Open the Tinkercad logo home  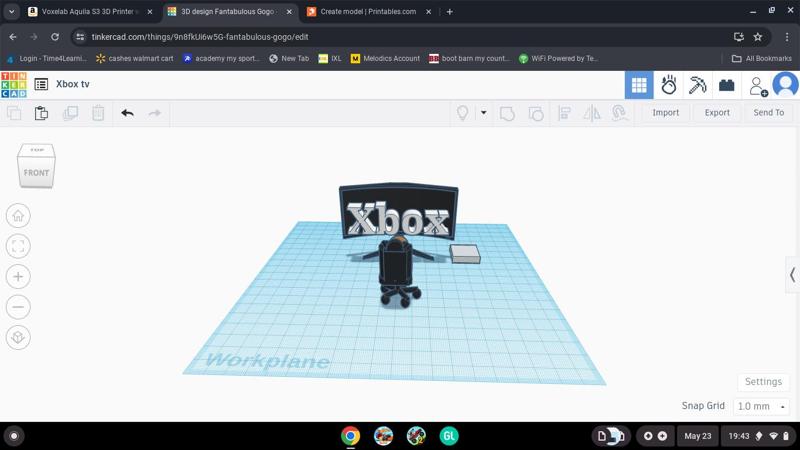pos(14,85)
